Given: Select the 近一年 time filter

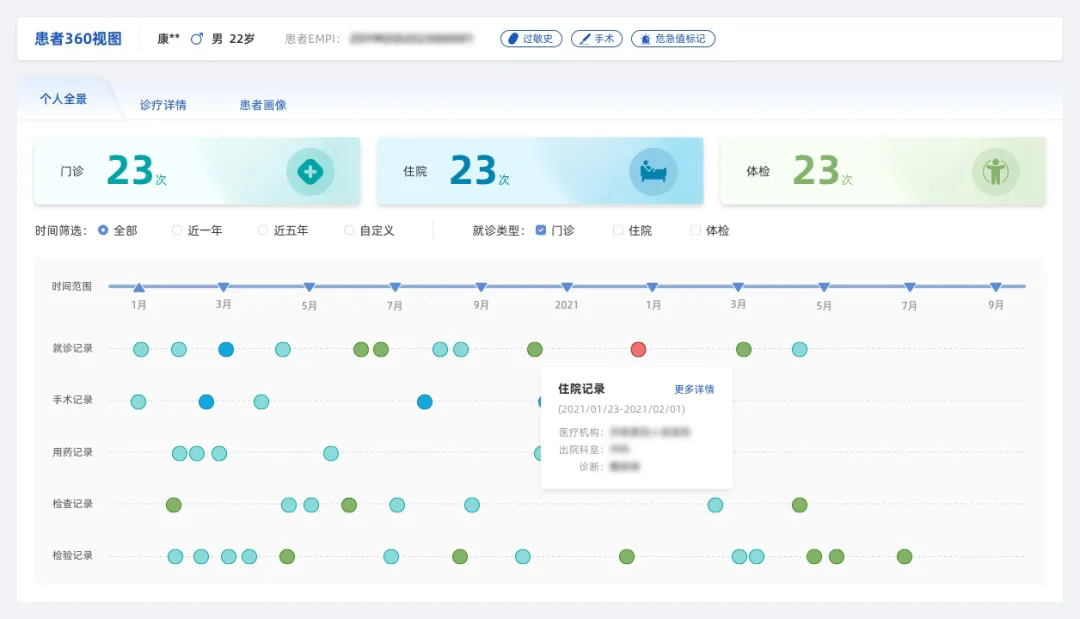Looking at the screenshot, I should coord(178,230).
